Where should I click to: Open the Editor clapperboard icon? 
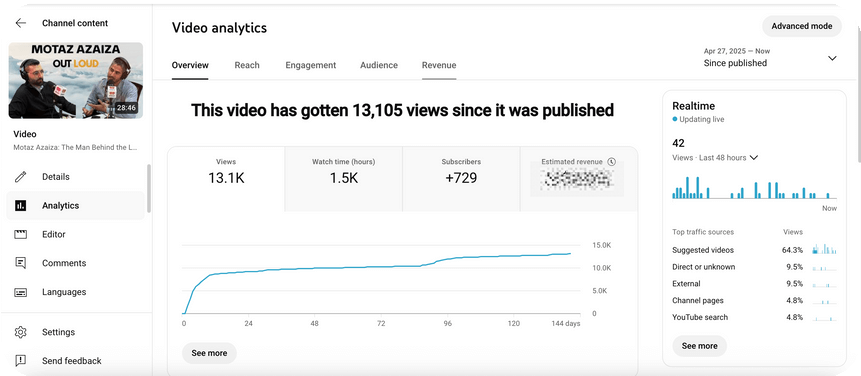click(x=20, y=234)
